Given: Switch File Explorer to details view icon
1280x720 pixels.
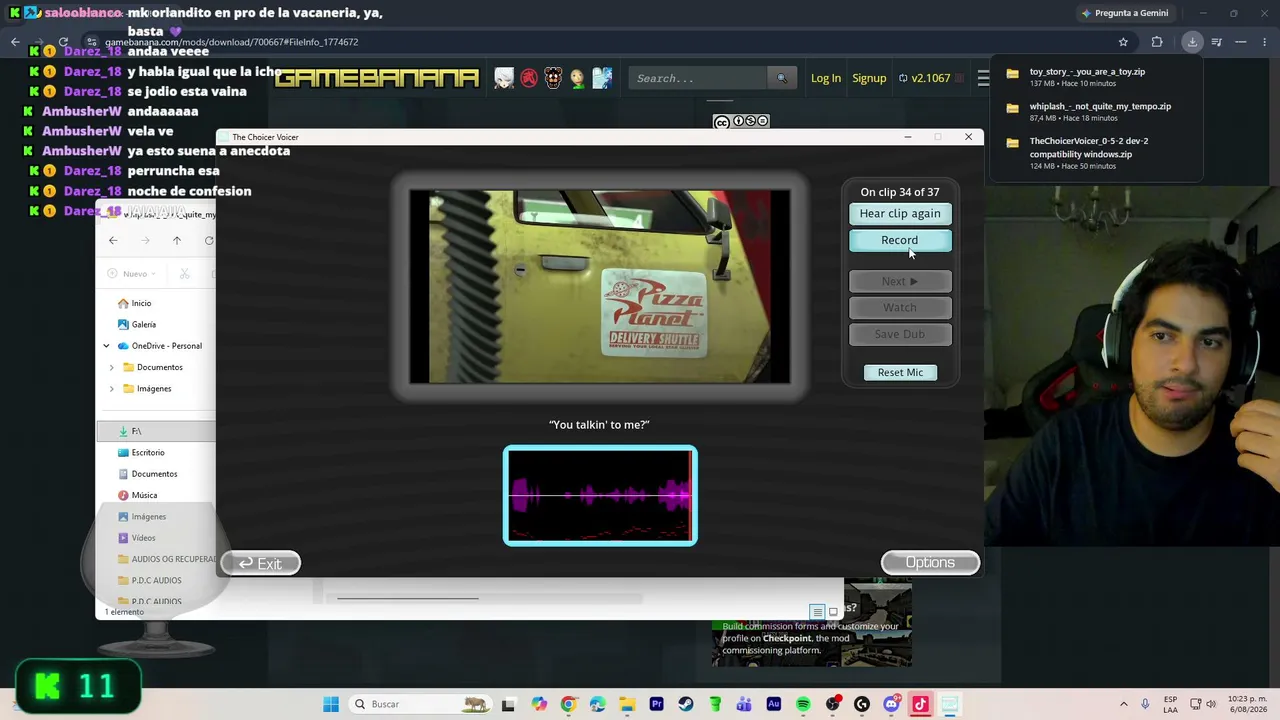Looking at the screenshot, I should (817, 612).
